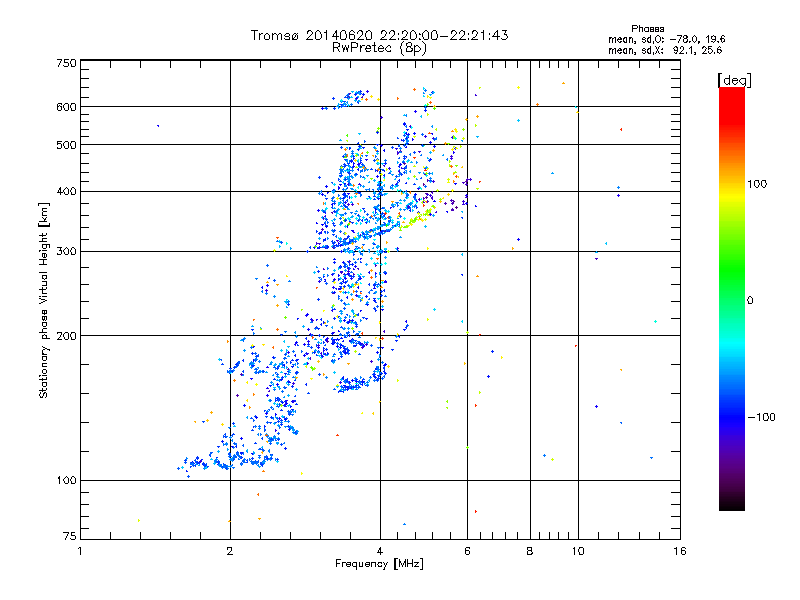This screenshot has width=800, height=600.
Task: Click x-axis tick label '1'
Action: [x=80, y=551]
